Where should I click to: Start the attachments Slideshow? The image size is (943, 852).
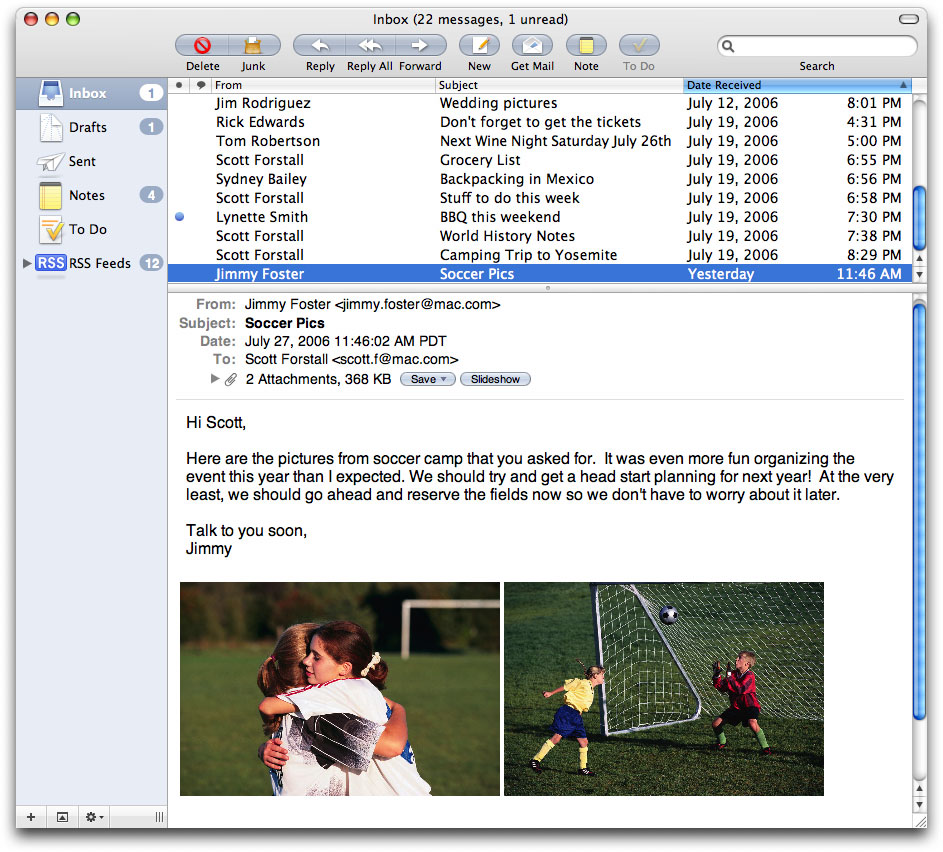coord(495,379)
